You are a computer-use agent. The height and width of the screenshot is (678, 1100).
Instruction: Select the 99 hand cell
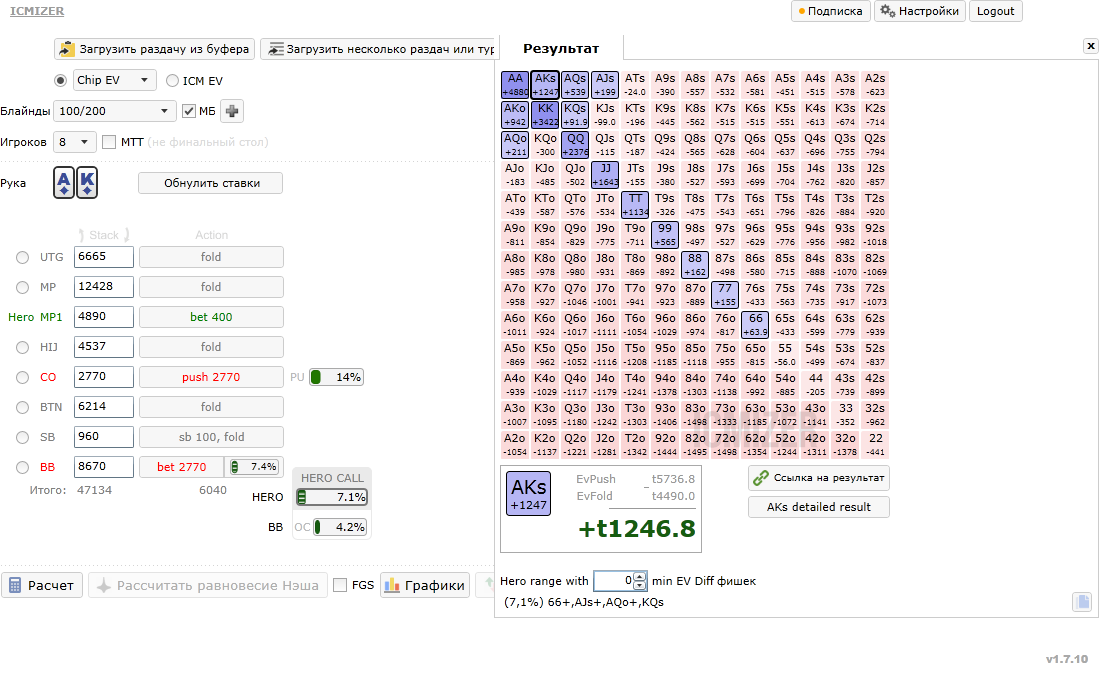[665, 235]
